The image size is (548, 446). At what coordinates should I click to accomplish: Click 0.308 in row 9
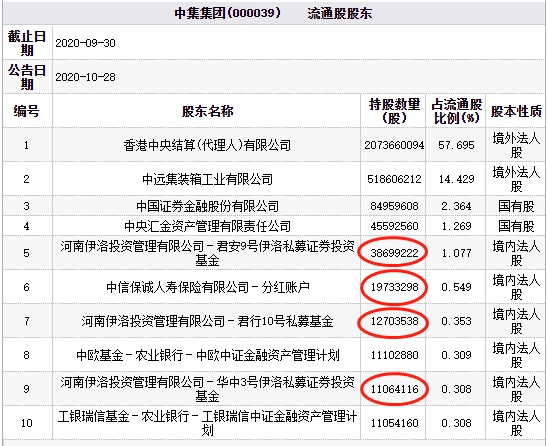[x=456, y=389]
